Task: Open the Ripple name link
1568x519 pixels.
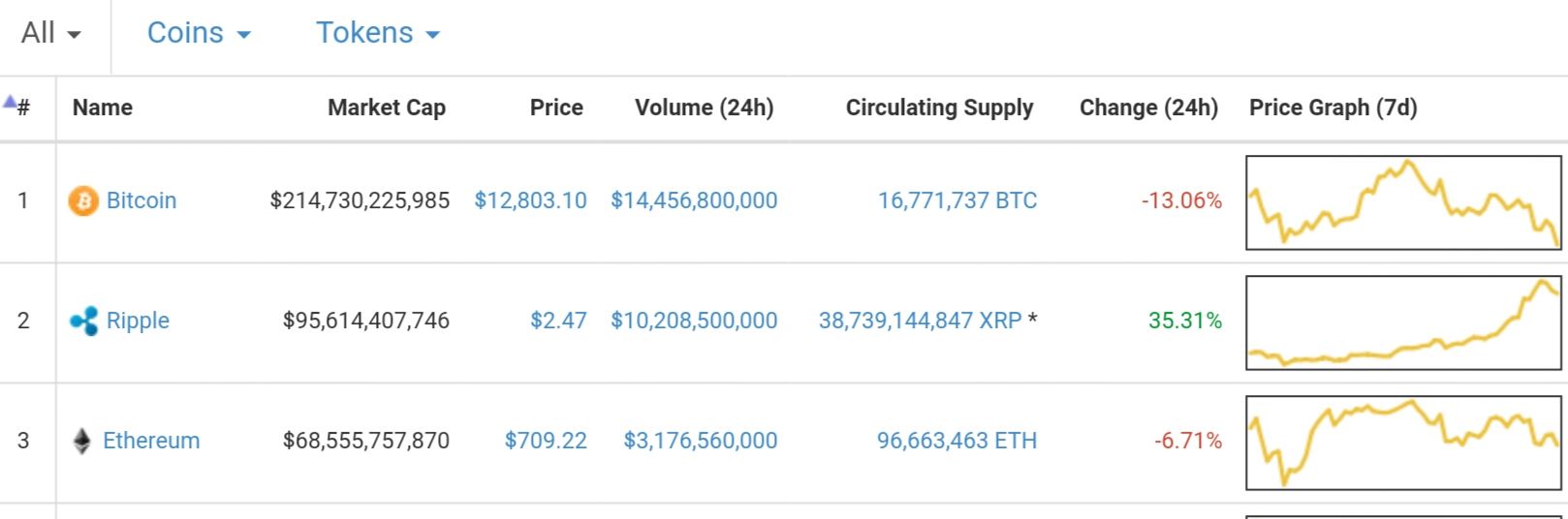Action: (138, 321)
